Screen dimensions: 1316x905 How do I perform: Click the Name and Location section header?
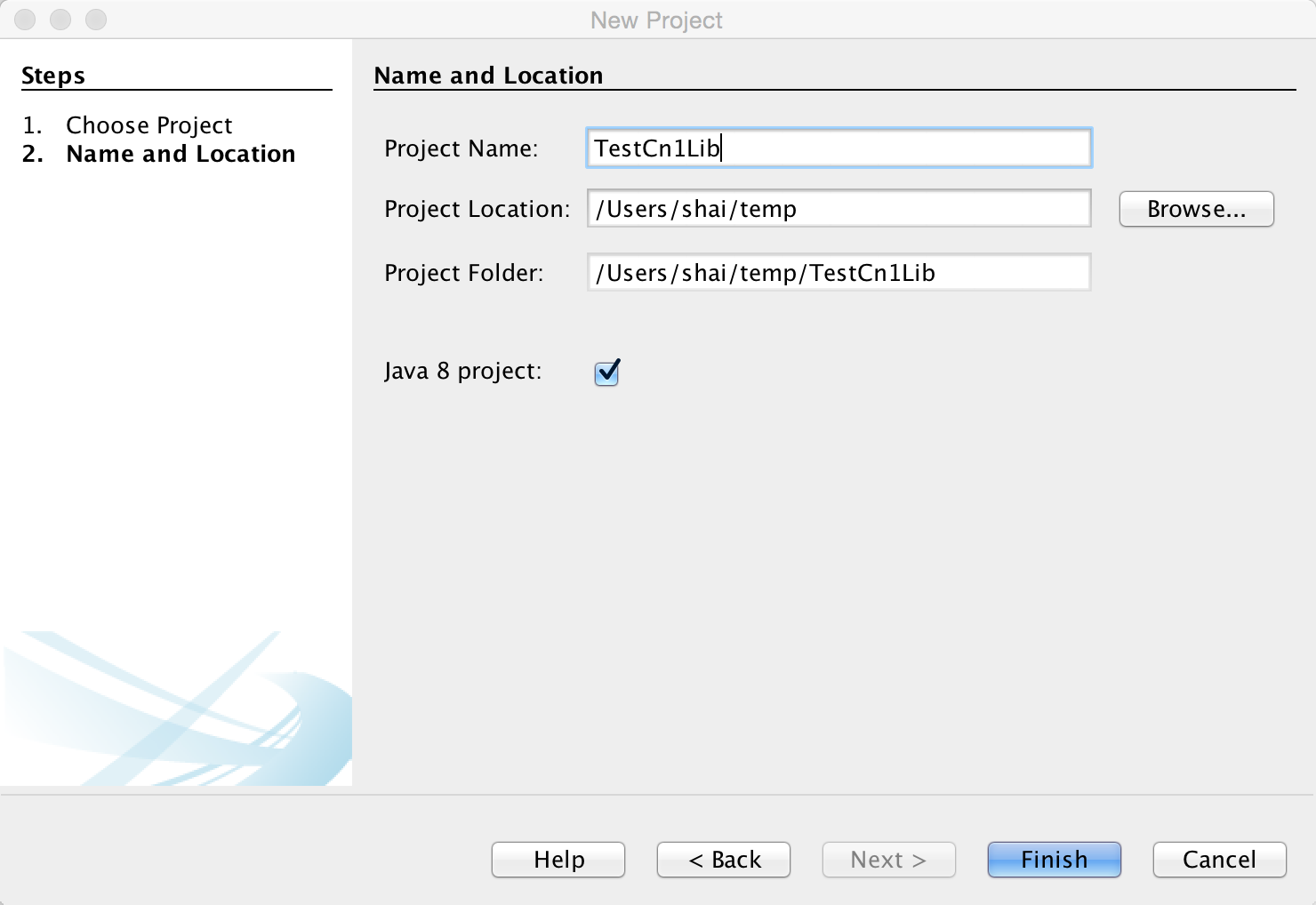click(x=490, y=76)
